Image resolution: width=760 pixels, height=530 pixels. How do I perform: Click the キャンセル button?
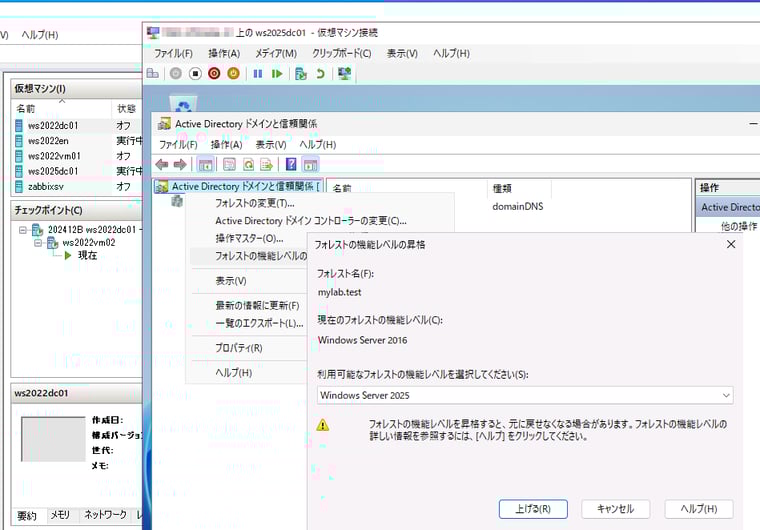pyautogui.click(x=616, y=509)
